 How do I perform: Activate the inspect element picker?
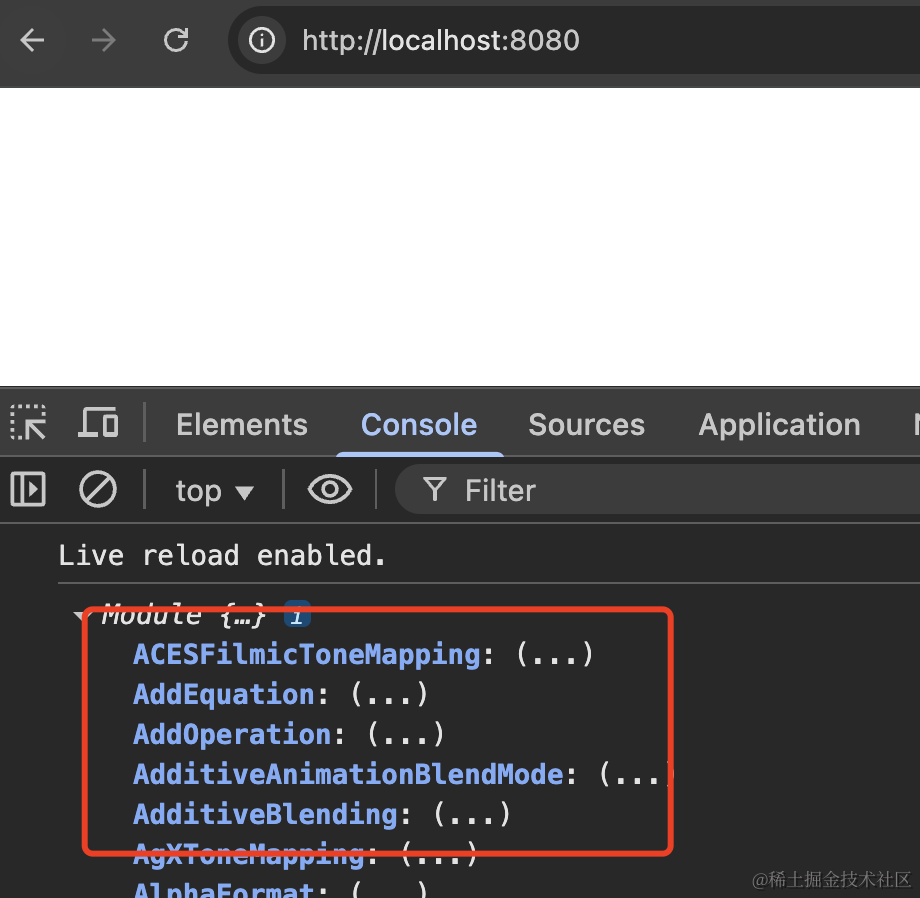pos(28,422)
